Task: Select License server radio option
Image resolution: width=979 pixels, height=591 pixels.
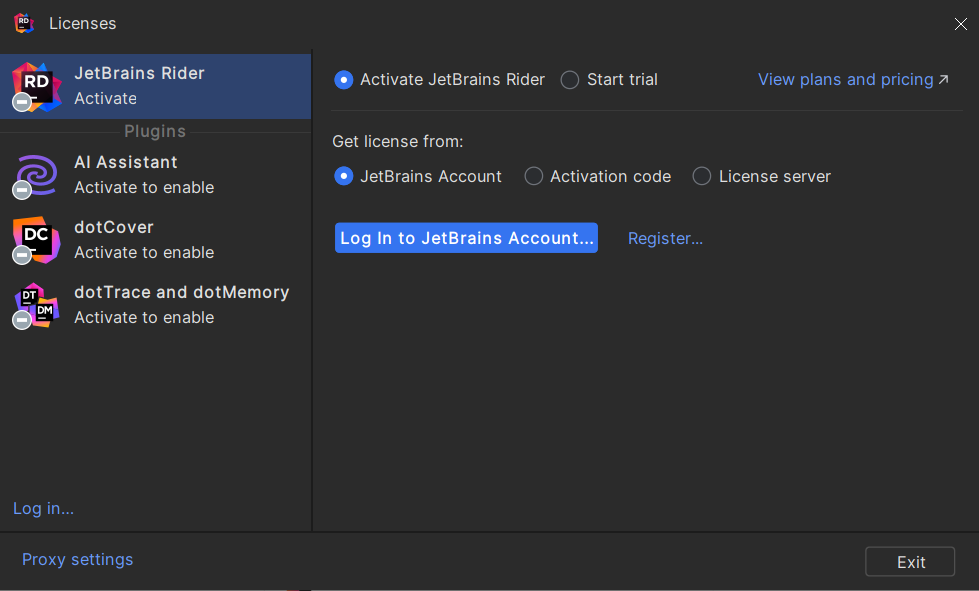Action: point(702,176)
